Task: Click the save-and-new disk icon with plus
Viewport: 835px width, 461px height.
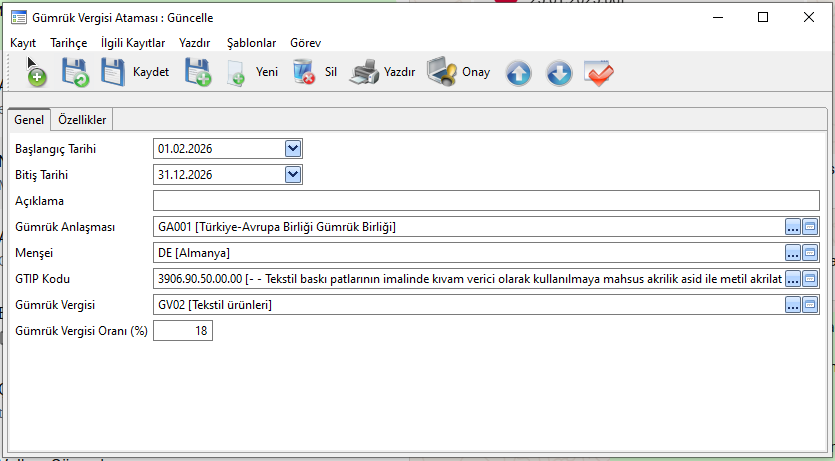Action: point(197,72)
